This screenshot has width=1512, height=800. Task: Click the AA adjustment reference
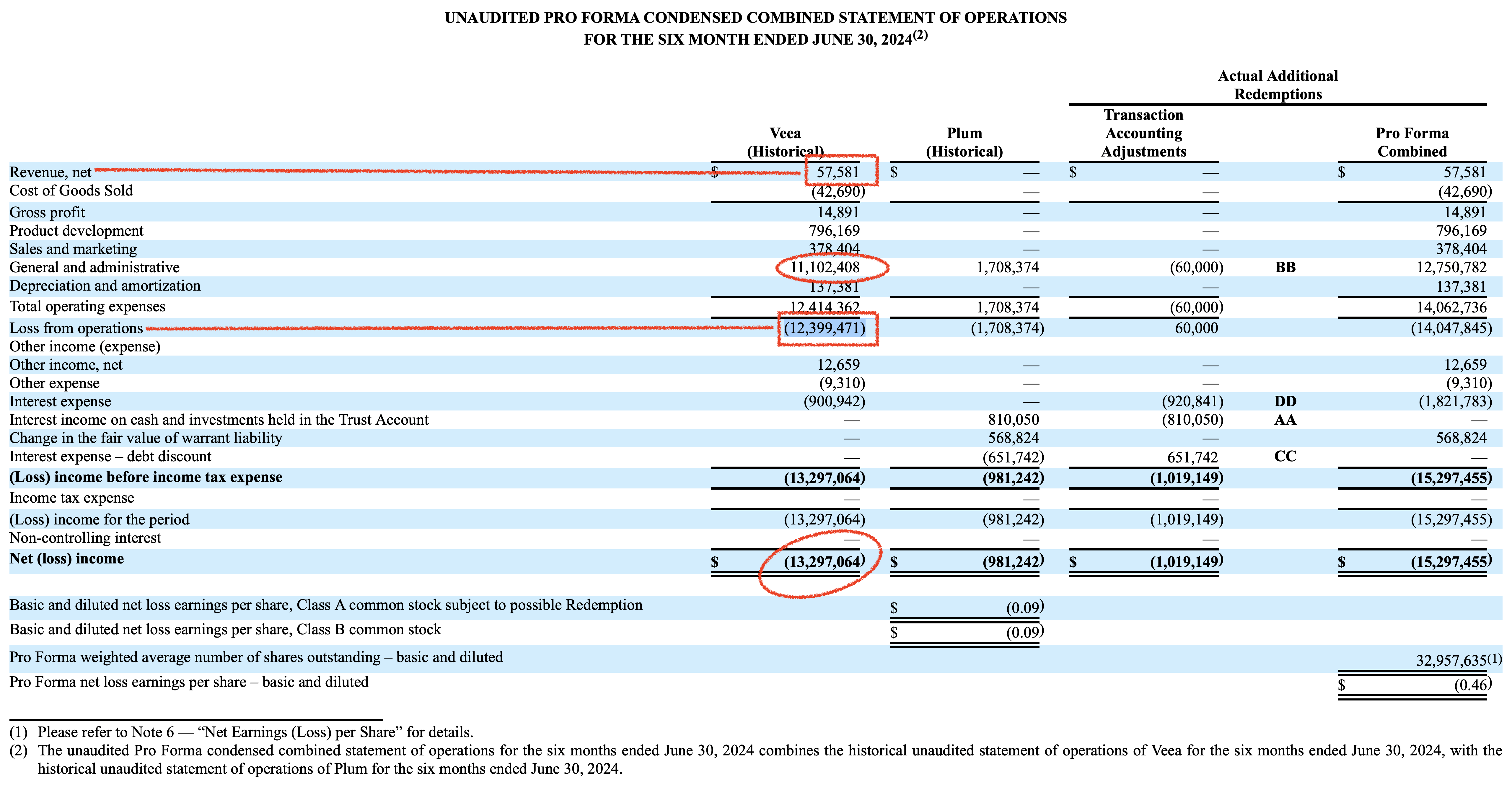coord(1285,420)
